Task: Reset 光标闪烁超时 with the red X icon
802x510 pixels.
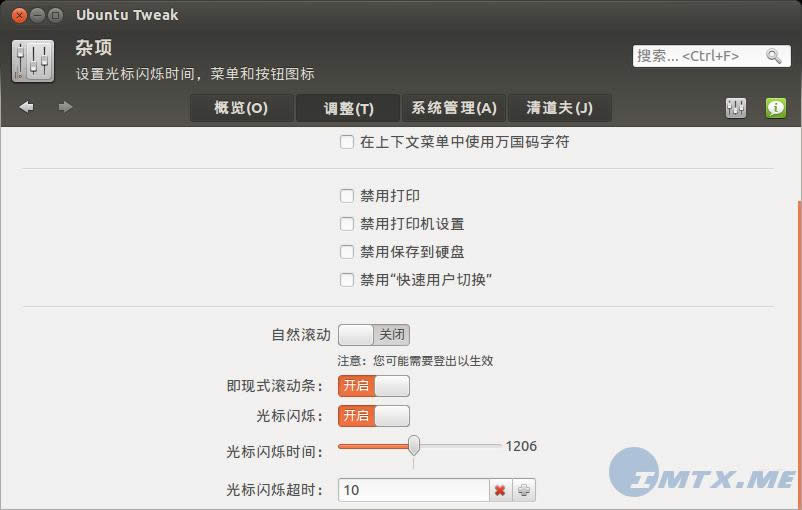Action: click(x=500, y=490)
